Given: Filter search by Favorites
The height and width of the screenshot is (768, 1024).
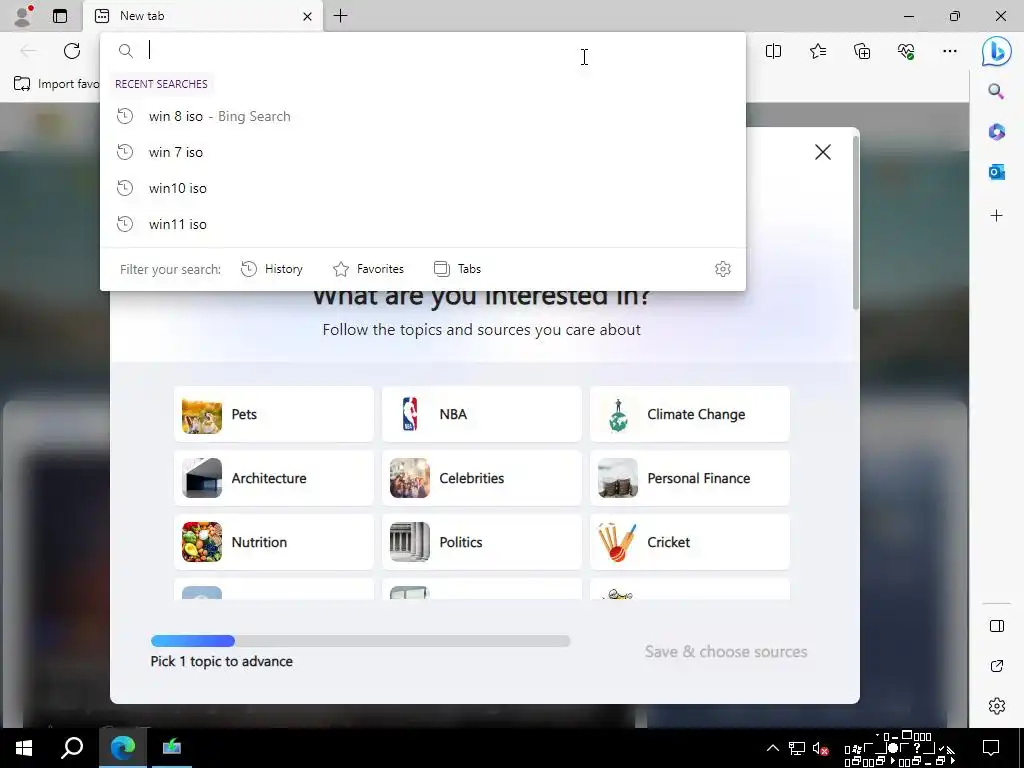Looking at the screenshot, I should 368,269.
